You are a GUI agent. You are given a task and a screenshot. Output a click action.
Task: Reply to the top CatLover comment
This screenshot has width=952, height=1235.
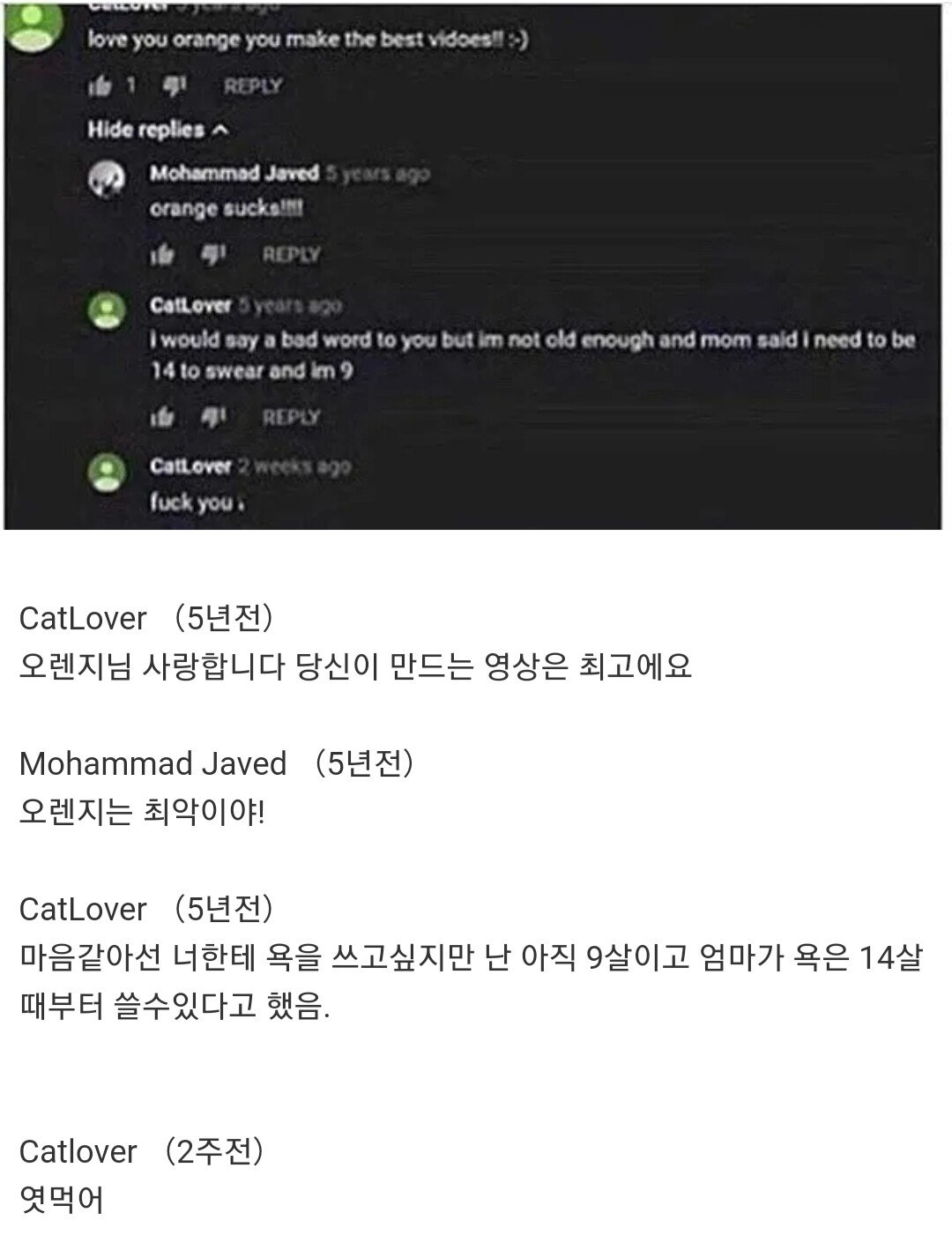[253, 86]
